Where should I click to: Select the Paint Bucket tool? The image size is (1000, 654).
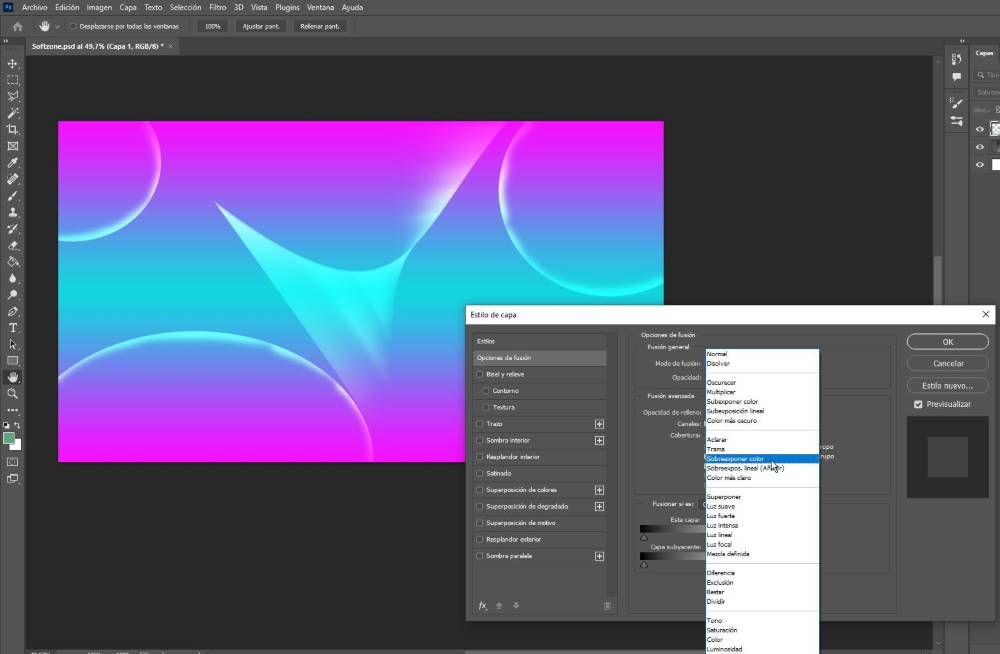12,262
